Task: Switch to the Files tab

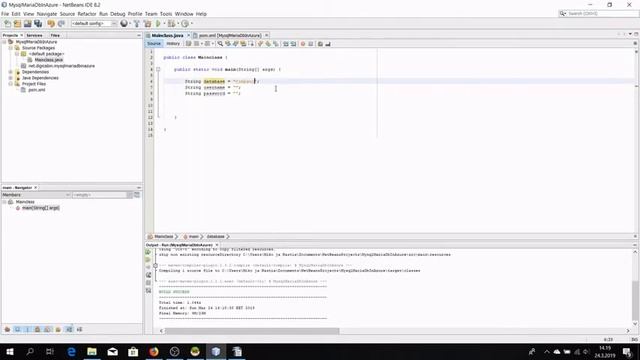Action: (x=55, y=36)
